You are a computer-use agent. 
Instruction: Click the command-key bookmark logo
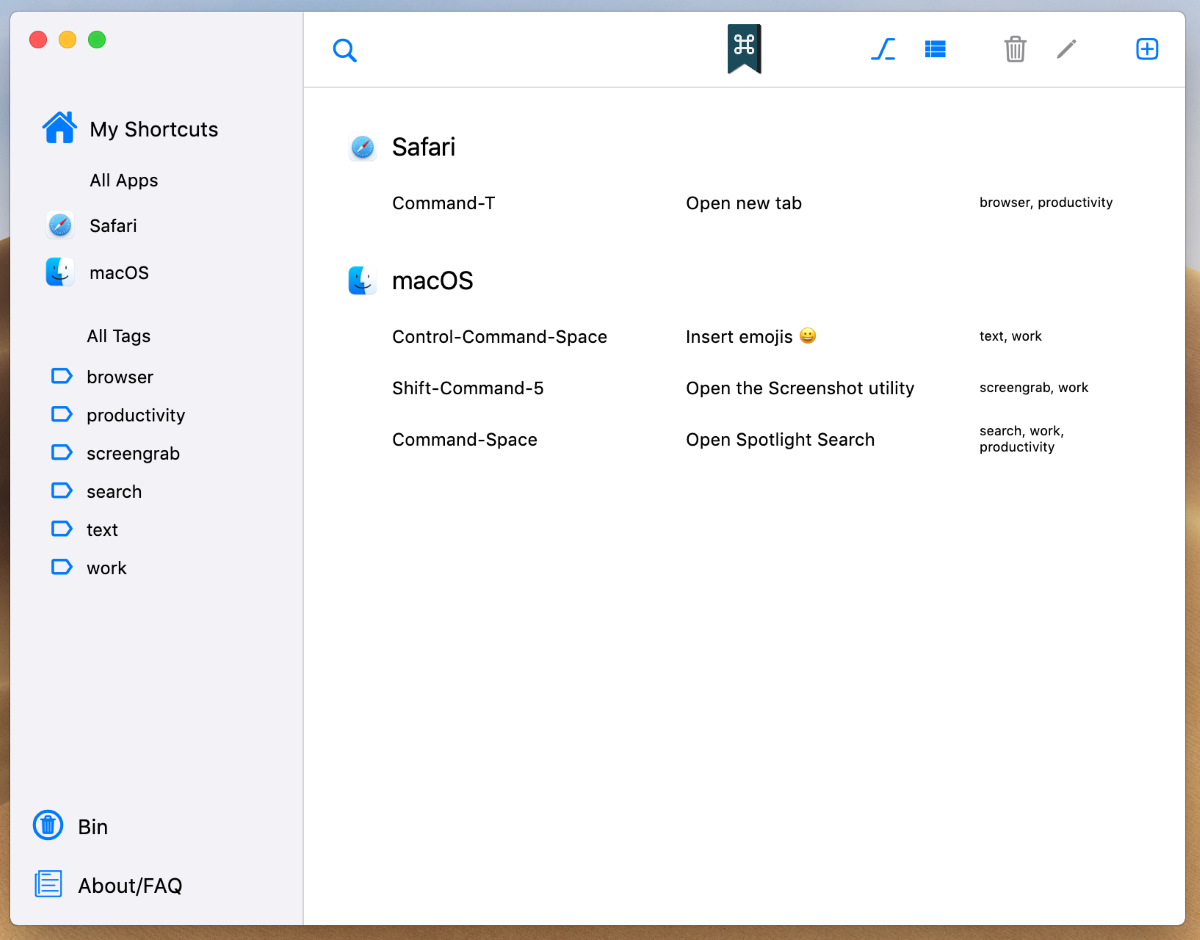click(744, 48)
